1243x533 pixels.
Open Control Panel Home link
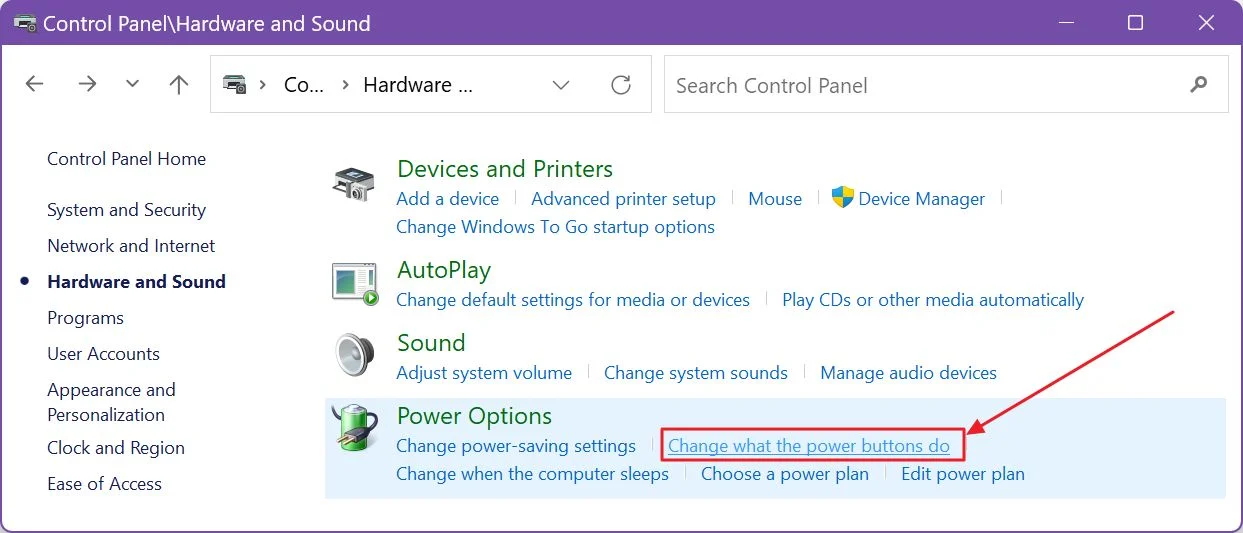point(126,159)
